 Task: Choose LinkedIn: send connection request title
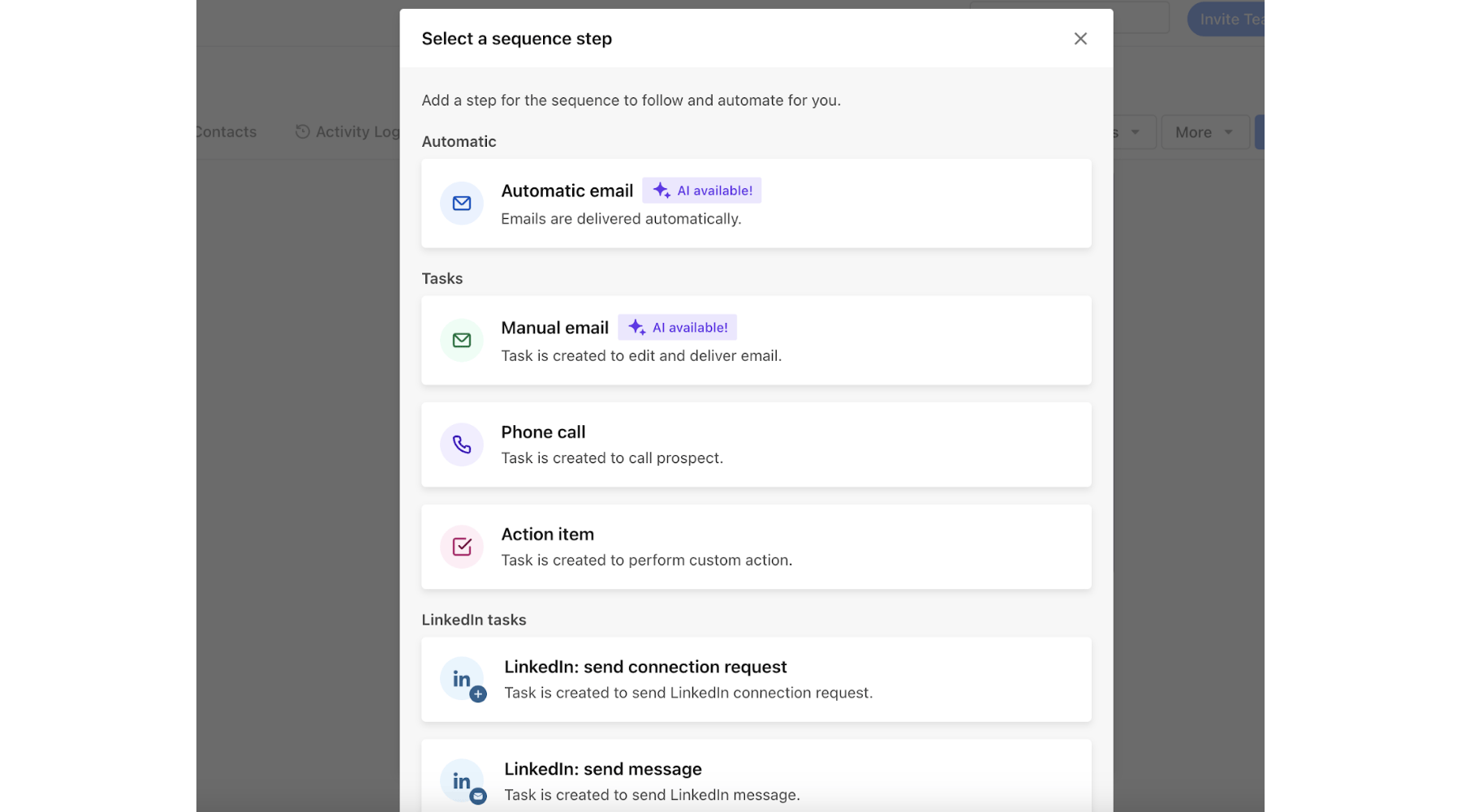pos(645,667)
